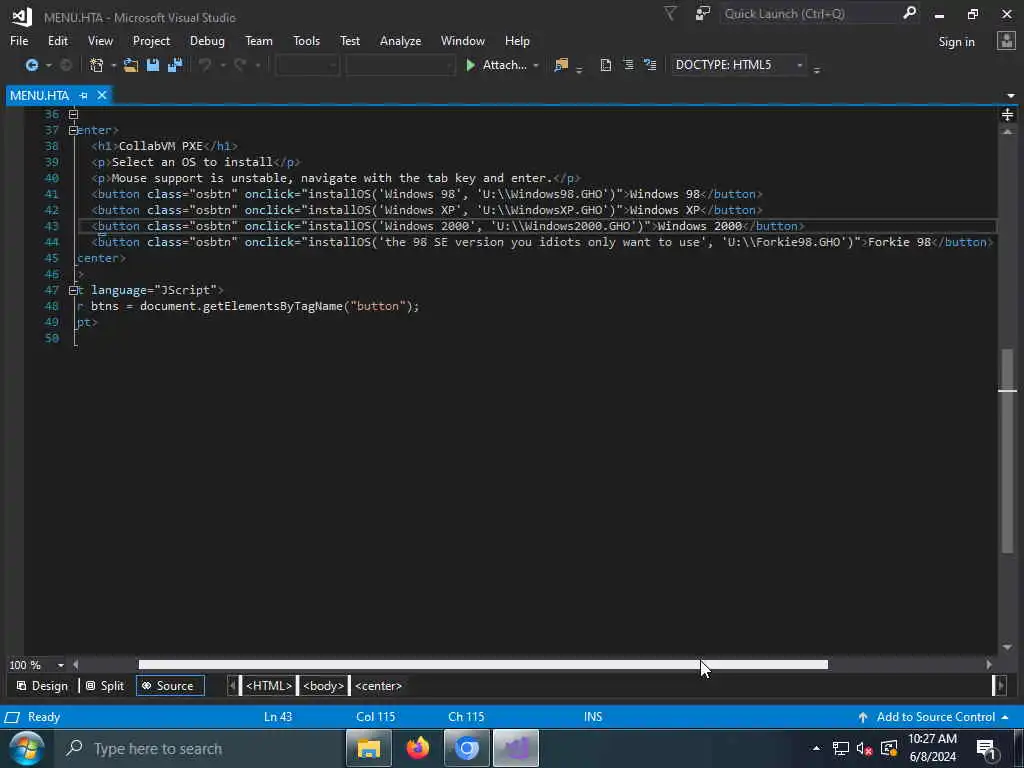Format the document with the page icon
The image size is (1024, 768).
605,65
